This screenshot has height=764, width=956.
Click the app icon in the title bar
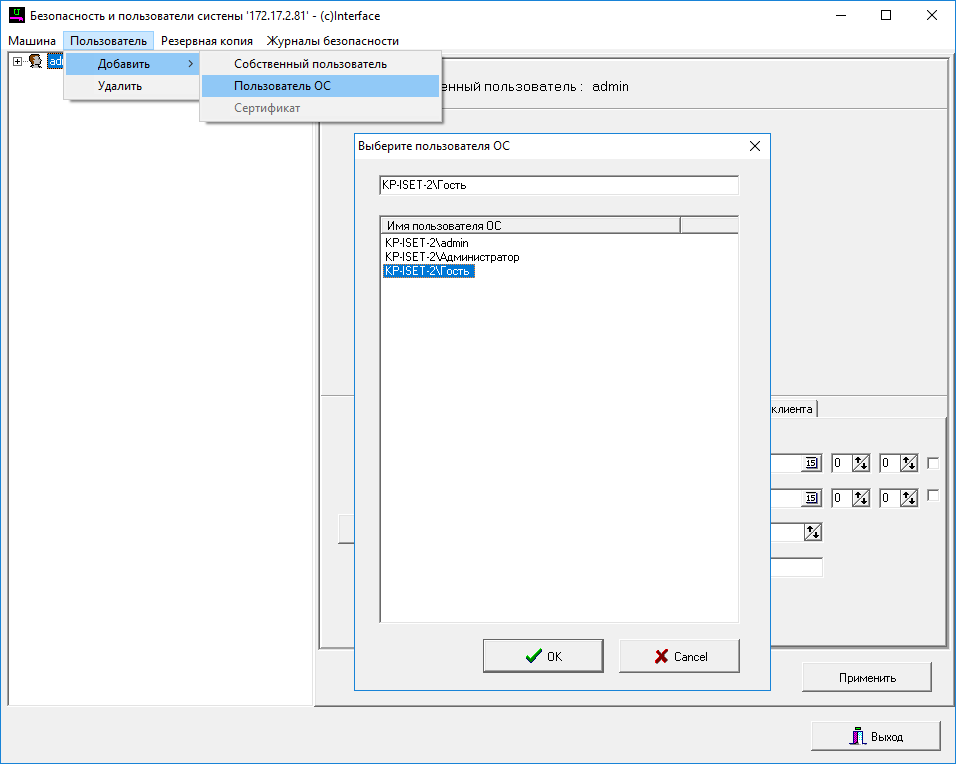(x=15, y=16)
